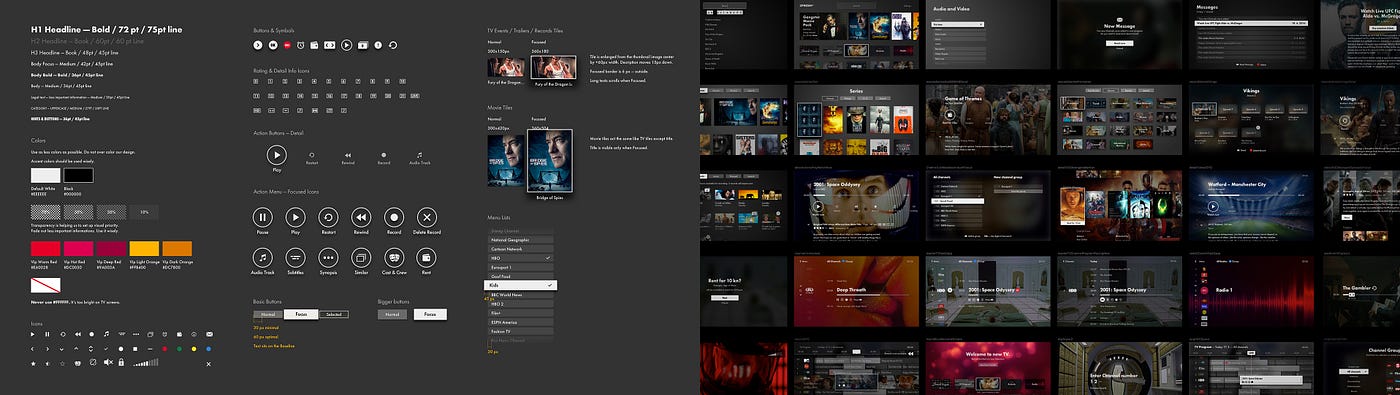Click the 10% transparency swatch

click(x=144, y=212)
